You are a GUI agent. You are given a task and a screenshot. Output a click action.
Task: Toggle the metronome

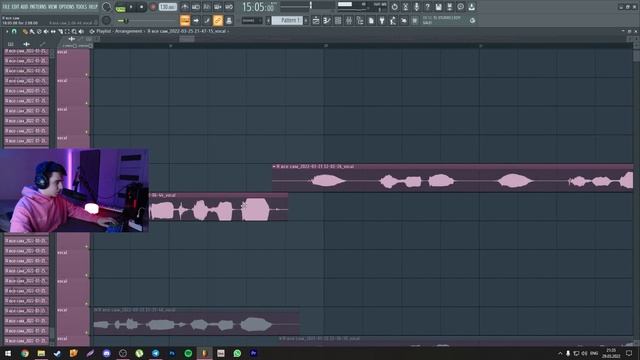[185, 7]
